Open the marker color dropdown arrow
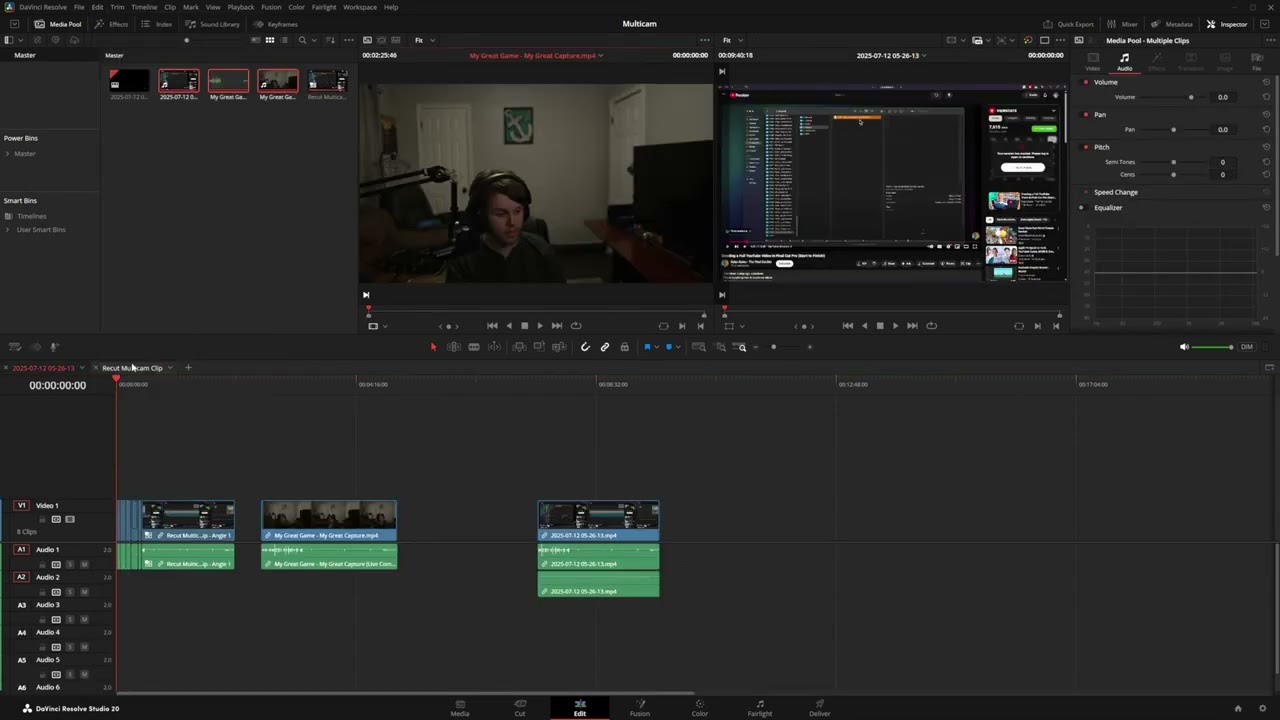Viewport: 1280px width, 720px height. pos(678,347)
